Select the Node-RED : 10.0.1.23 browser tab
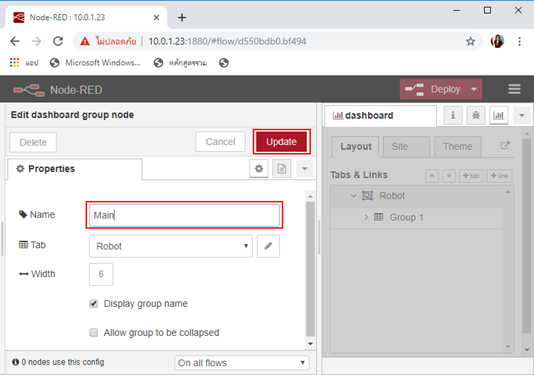The image size is (534, 375). click(86, 17)
